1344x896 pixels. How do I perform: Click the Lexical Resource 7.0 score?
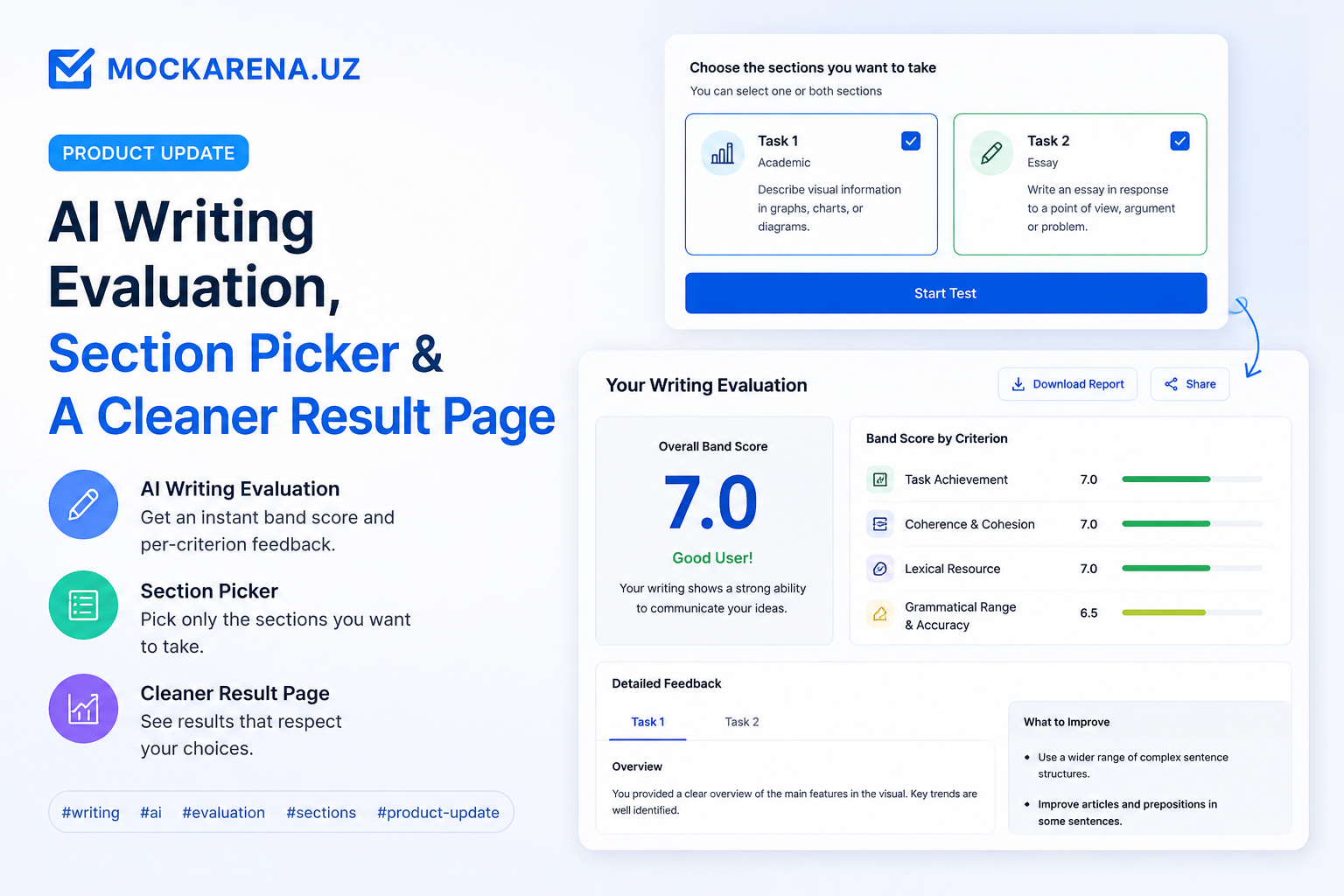tap(1088, 569)
